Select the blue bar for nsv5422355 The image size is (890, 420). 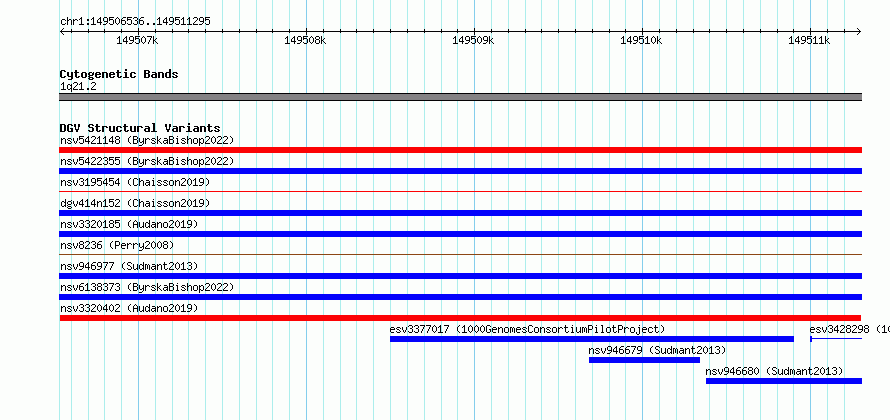[x=461, y=171]
